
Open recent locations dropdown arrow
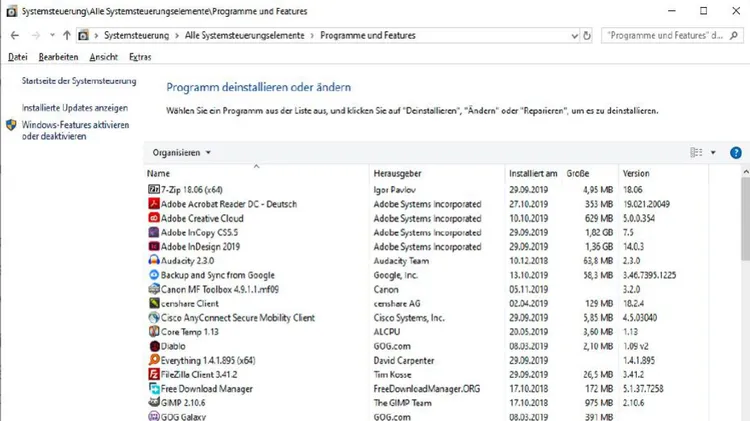pyautogui.click(x=52, y=35)
